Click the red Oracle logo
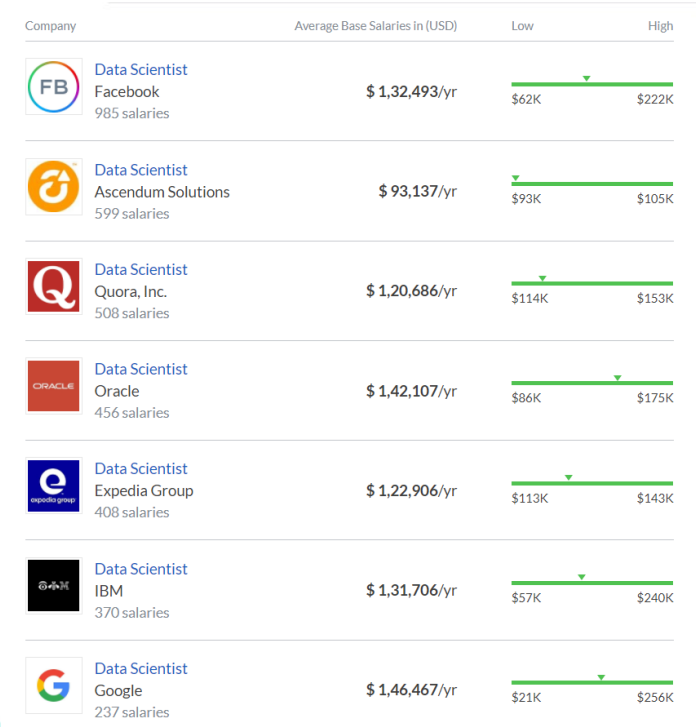The width and height of the screenshot is (696, 727). [x=54, y=386]
